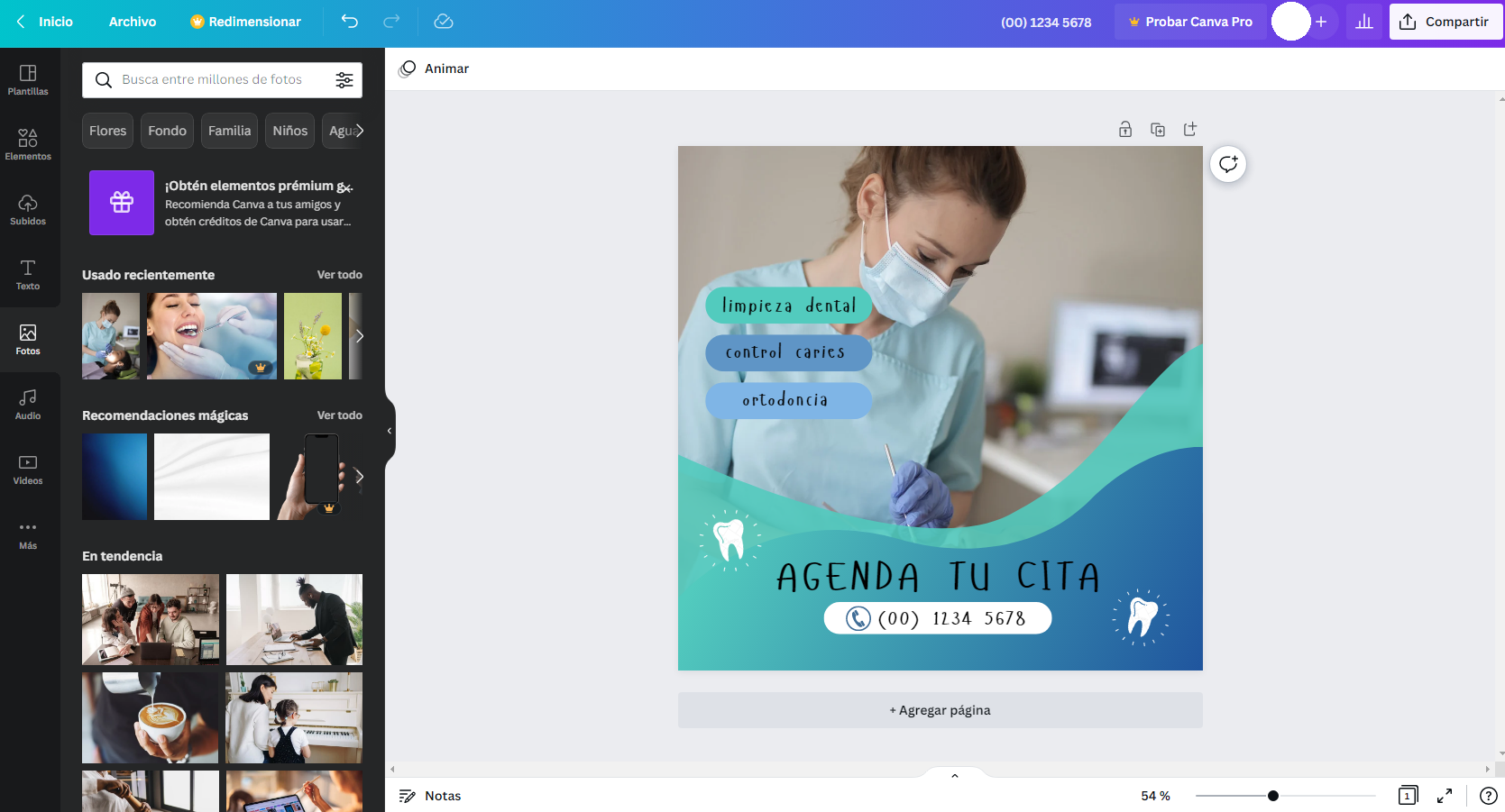Screen dimensions: 1505x812
Task: Undo the last action
Action: coord(350,22)
